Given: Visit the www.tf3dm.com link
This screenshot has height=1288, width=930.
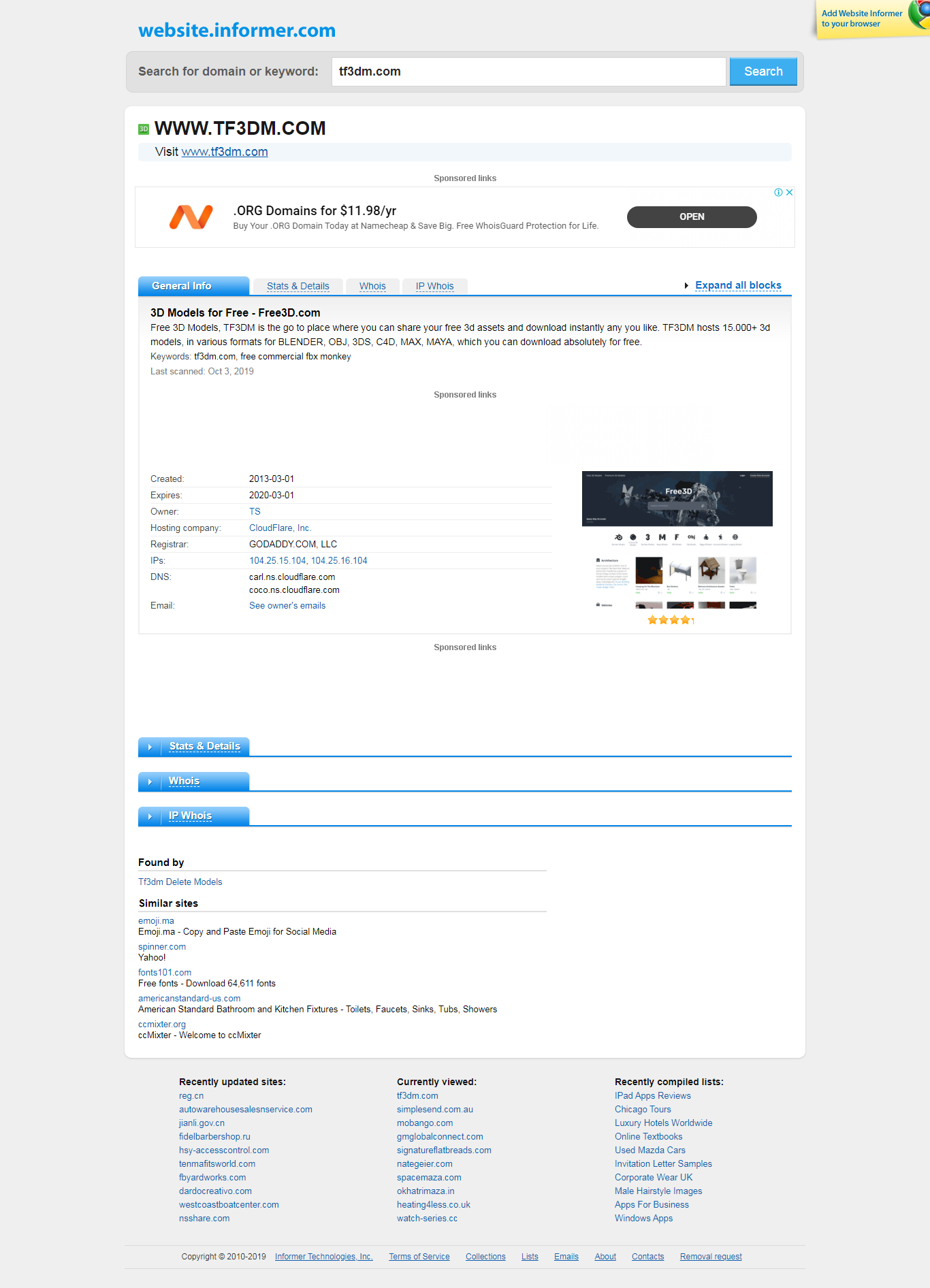Looking at the screenshot, I should point(225,152).
